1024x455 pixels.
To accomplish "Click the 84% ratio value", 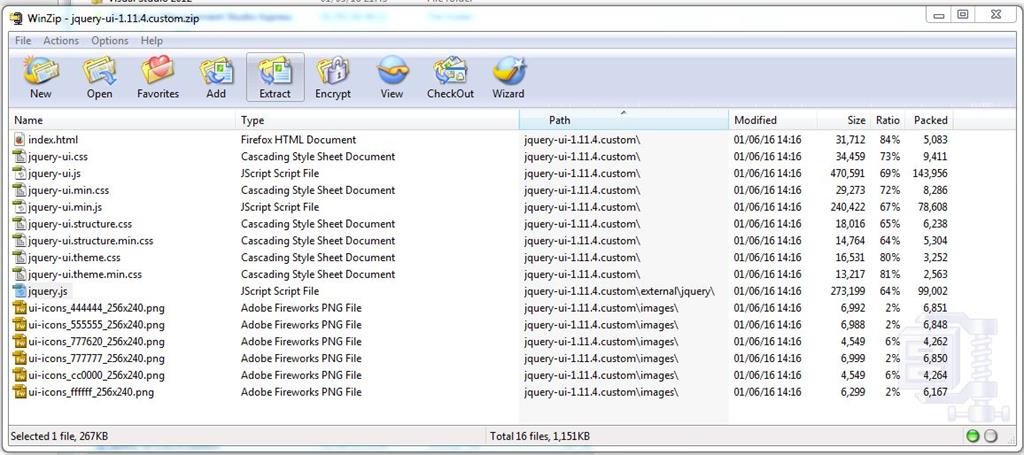I will (x=889, y=140).
